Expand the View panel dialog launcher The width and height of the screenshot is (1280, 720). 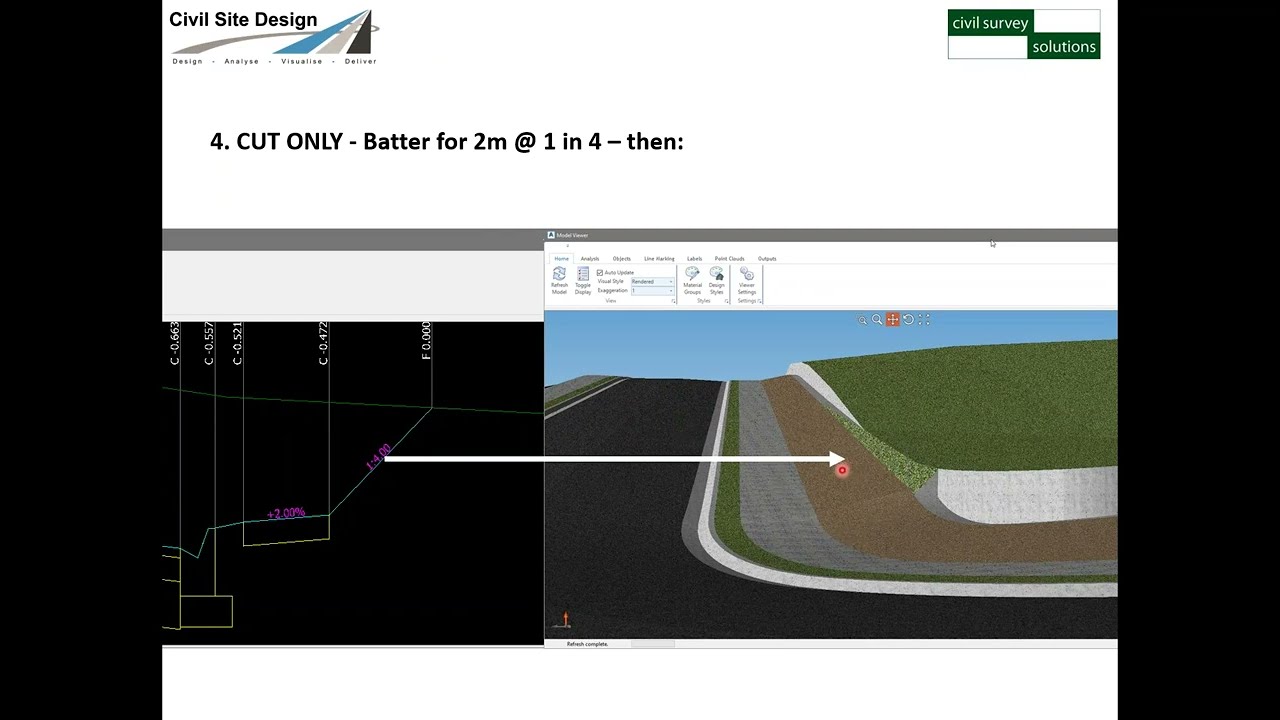pyautogui.click(x=674, y=301)
